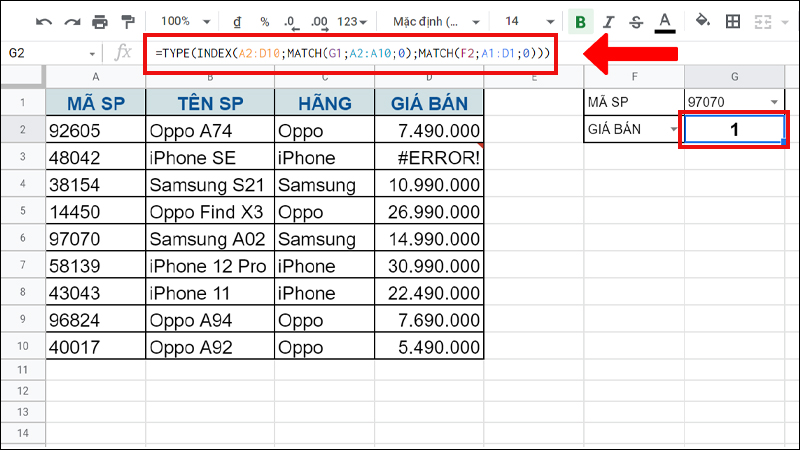Open dropdown arrow in cell 97070

point(774,102)
